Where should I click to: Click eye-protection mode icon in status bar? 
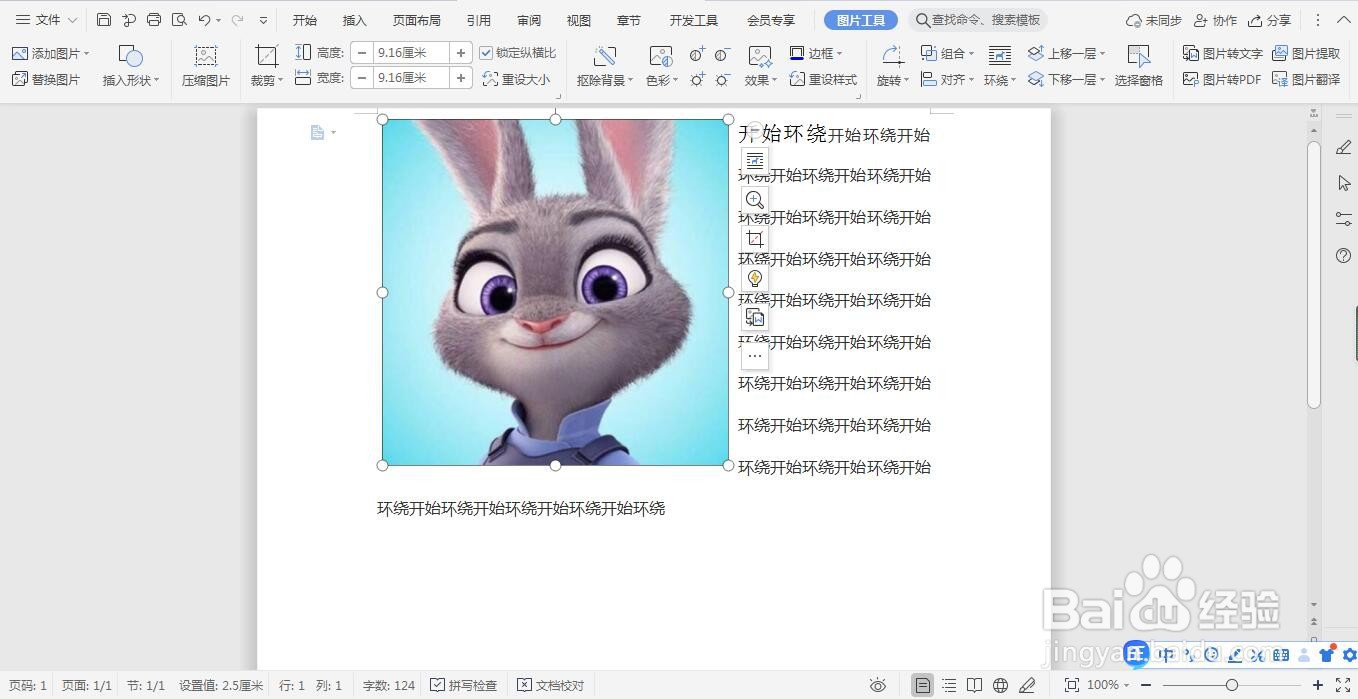[x=878, y=685]
